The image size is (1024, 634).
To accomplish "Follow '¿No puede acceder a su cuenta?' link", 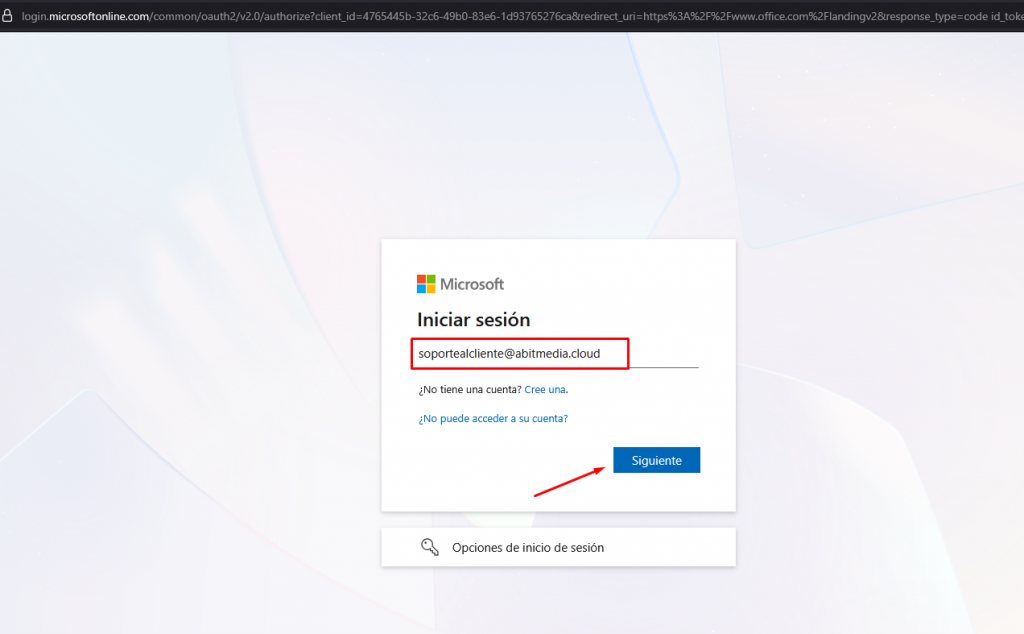I will coord(493,419).
